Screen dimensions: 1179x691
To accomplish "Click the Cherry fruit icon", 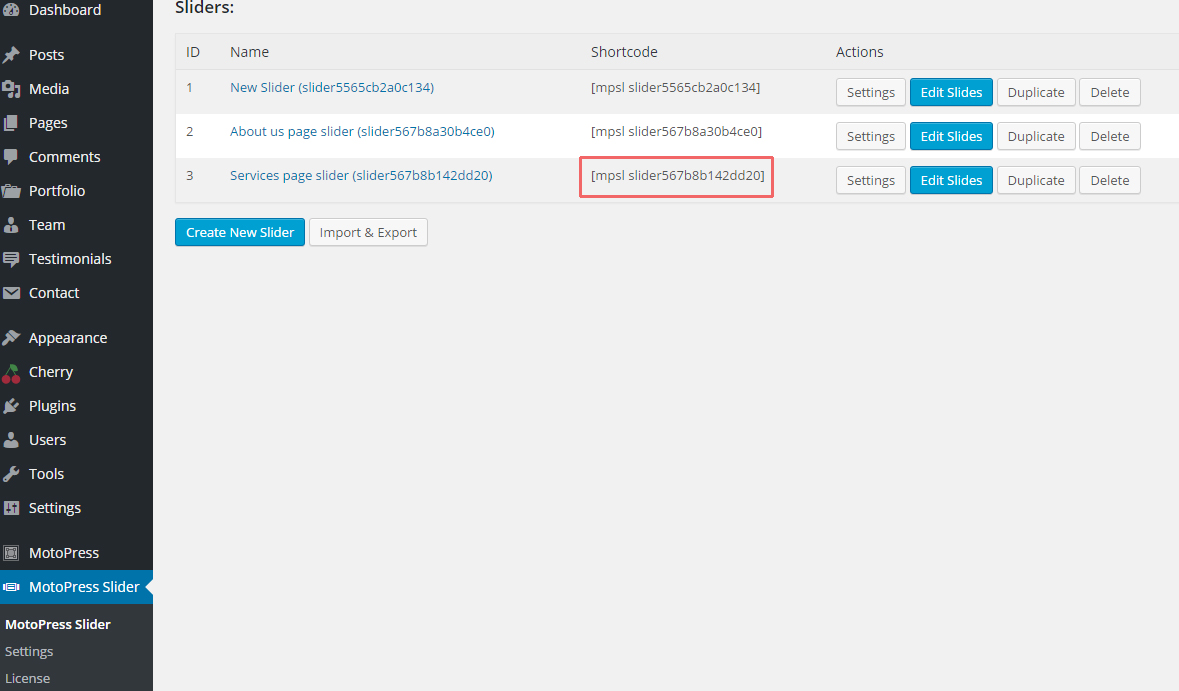I will click(11, 372).
